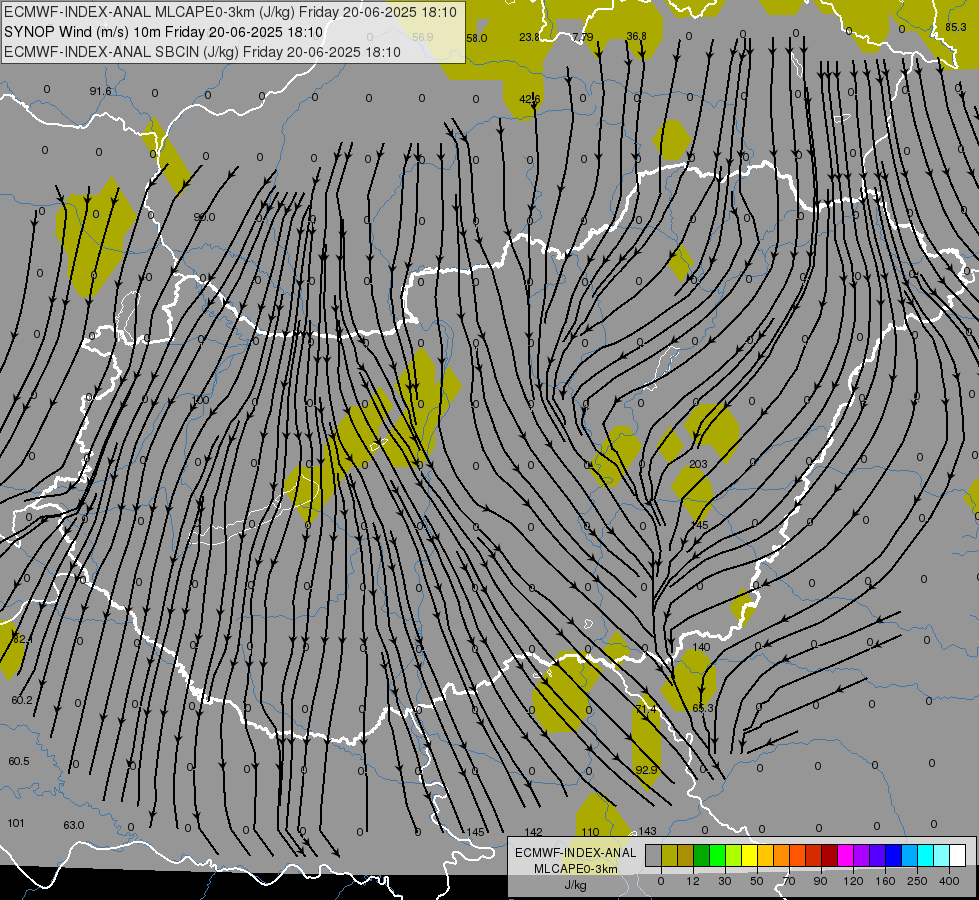Select the 60.2 grid value

22,701
